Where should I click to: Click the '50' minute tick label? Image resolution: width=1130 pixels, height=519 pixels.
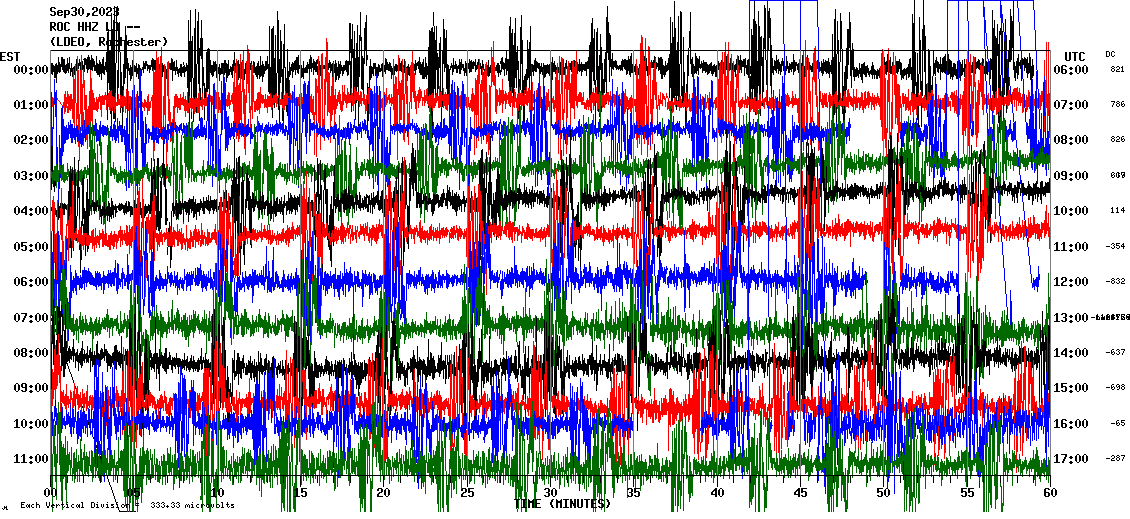click(884, 493)
